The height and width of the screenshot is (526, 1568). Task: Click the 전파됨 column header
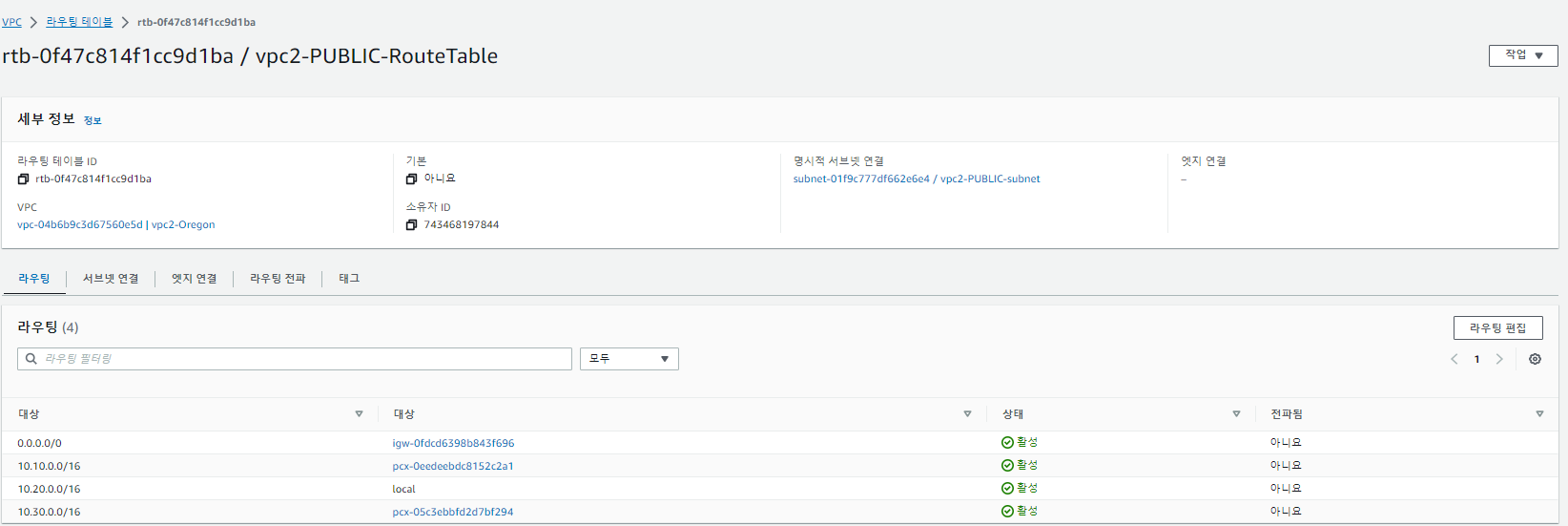[x=1287, y=414]
